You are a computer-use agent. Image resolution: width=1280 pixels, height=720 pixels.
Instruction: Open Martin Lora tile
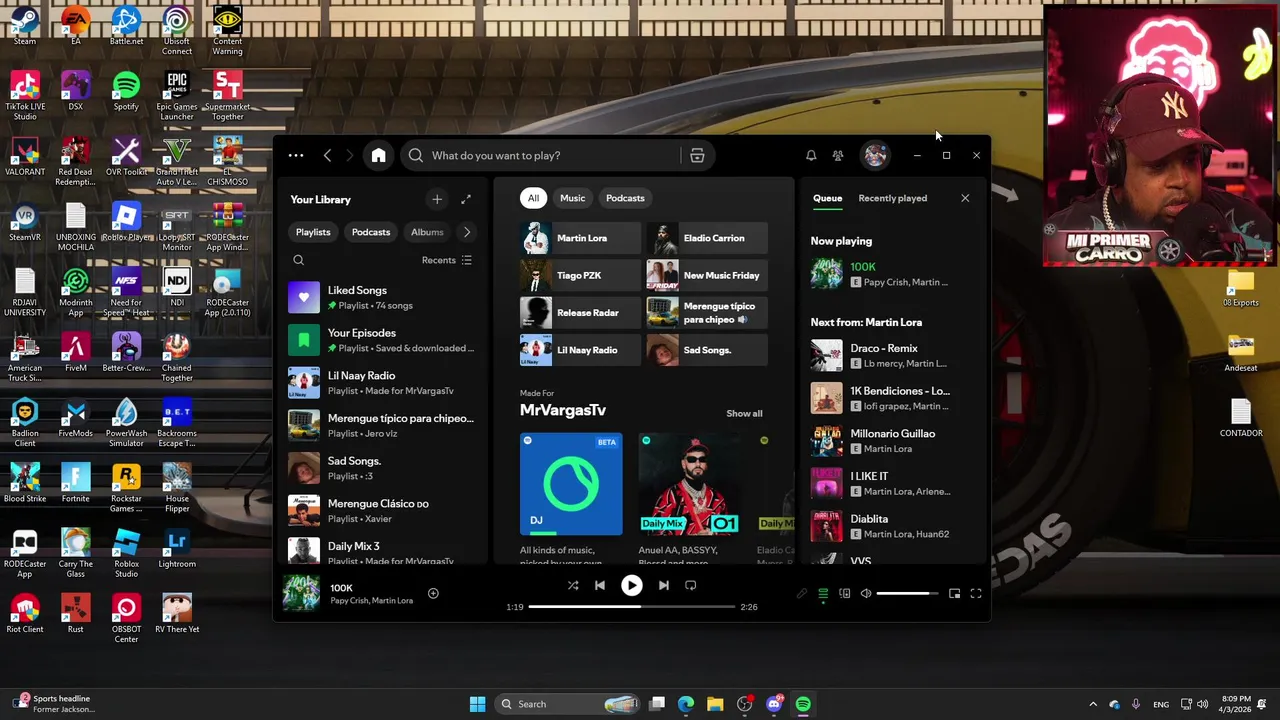580,238
